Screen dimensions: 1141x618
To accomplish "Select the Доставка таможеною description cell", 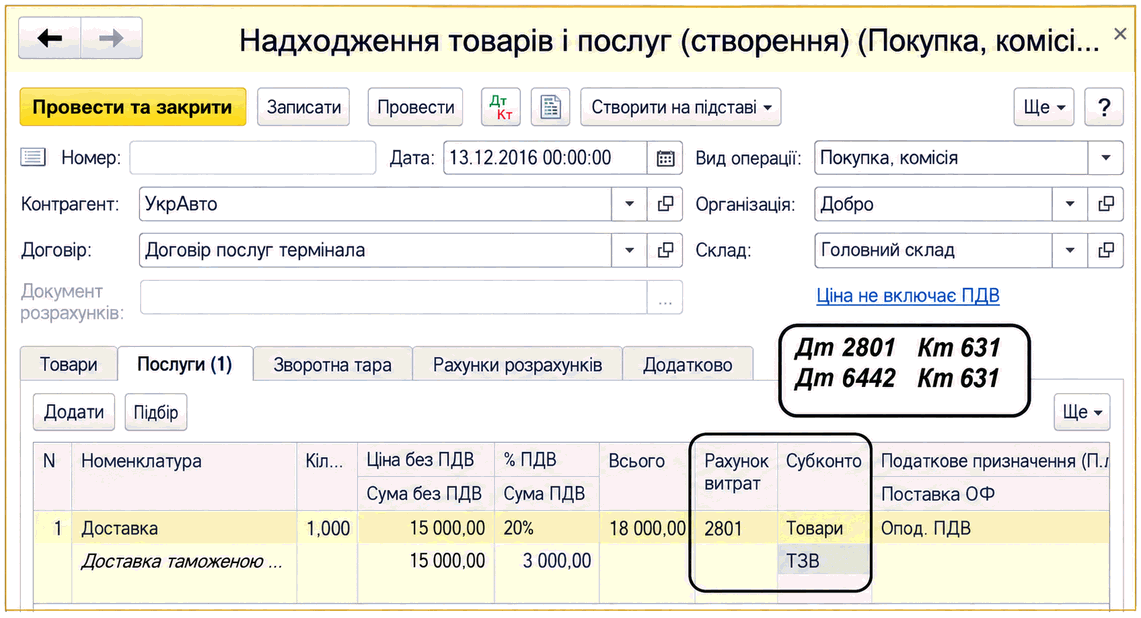I will [184, 560].
